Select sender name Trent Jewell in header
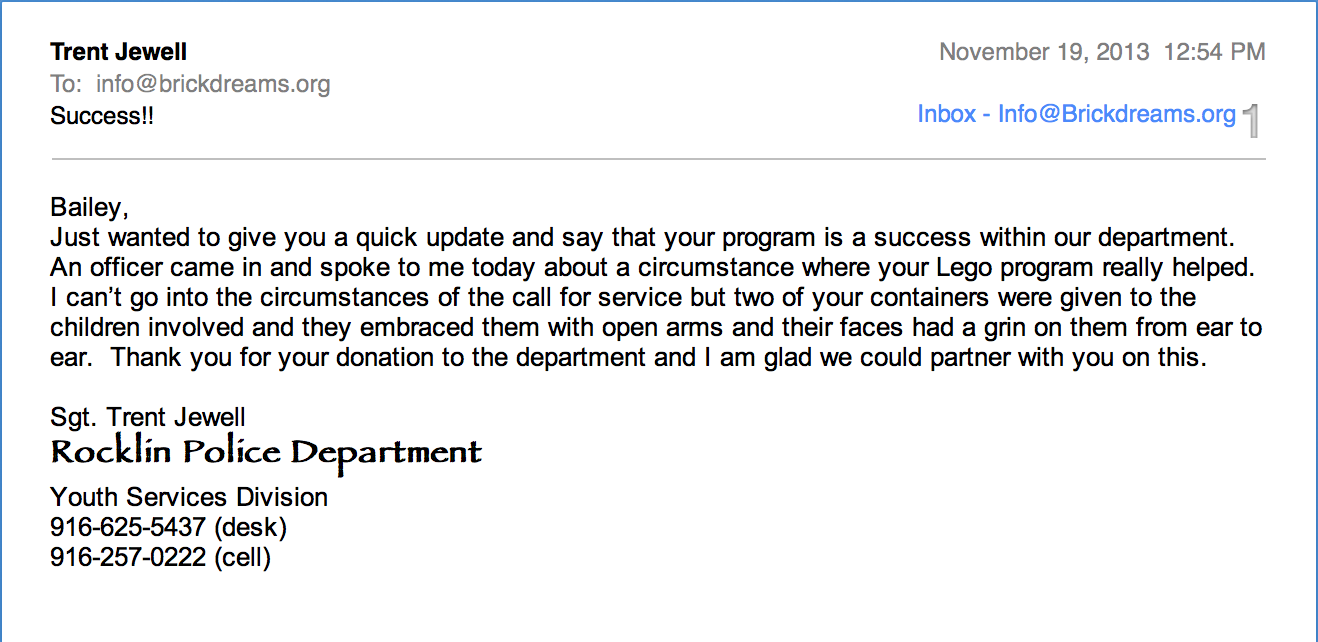 (118, 52)
